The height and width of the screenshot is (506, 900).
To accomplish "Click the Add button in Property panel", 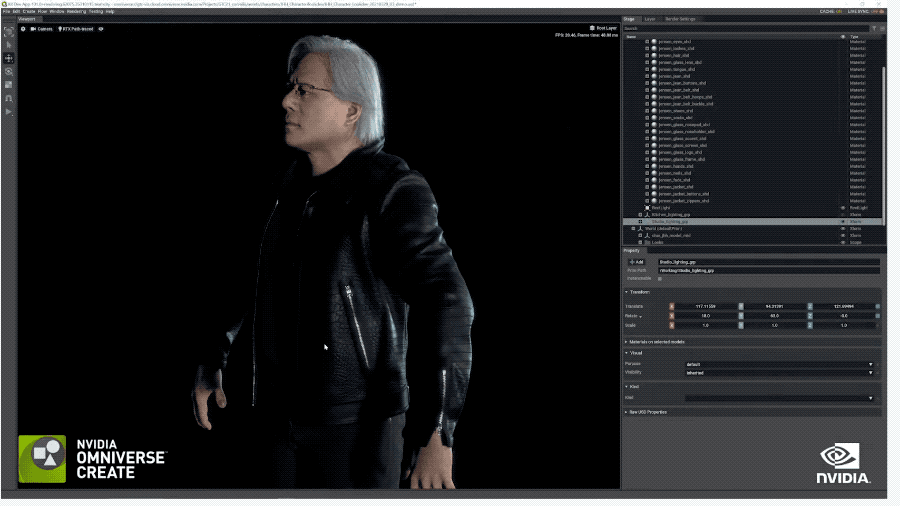I will click(x=637, y=262).
